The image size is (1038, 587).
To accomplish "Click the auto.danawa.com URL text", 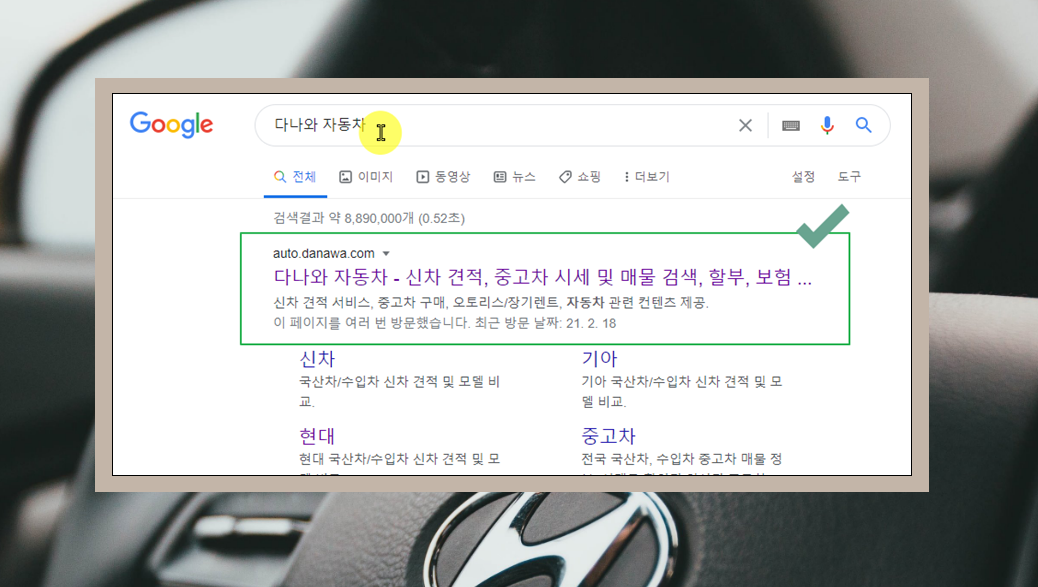I will point(324,253).
